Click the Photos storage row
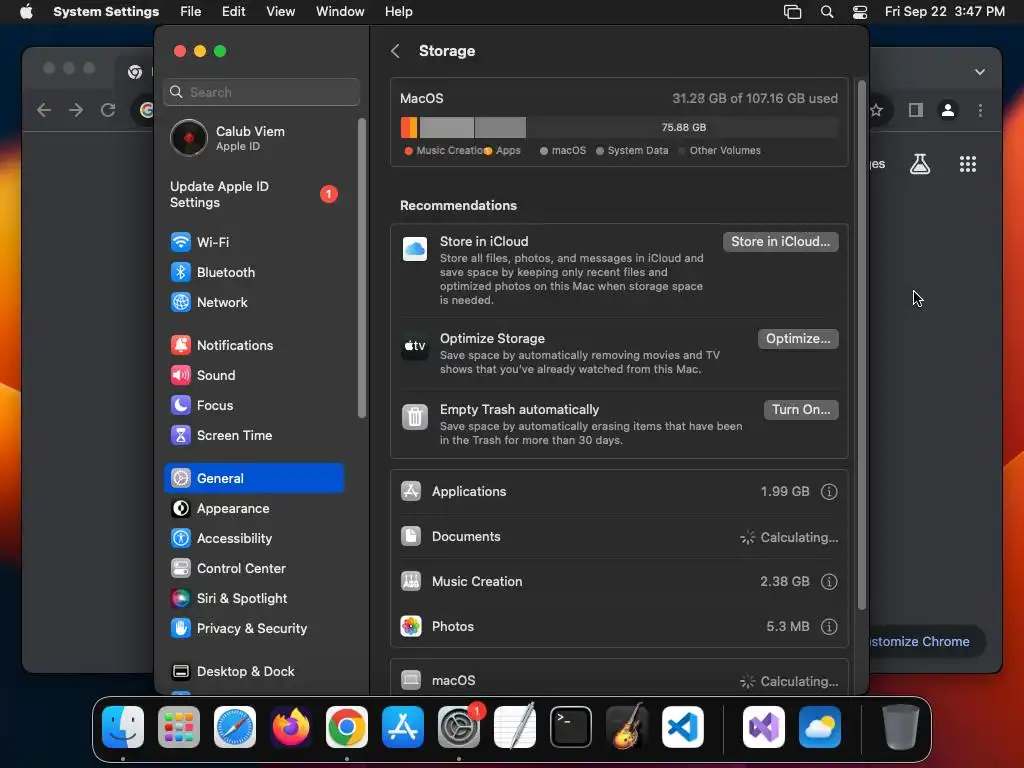Image resolution: width=1024 pixels, height=768 pixels. tap(619, 627)
